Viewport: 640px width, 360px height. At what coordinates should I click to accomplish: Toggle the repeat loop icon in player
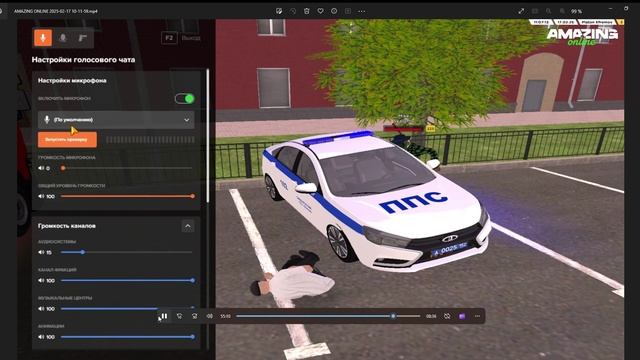click(x=447, y=316)
